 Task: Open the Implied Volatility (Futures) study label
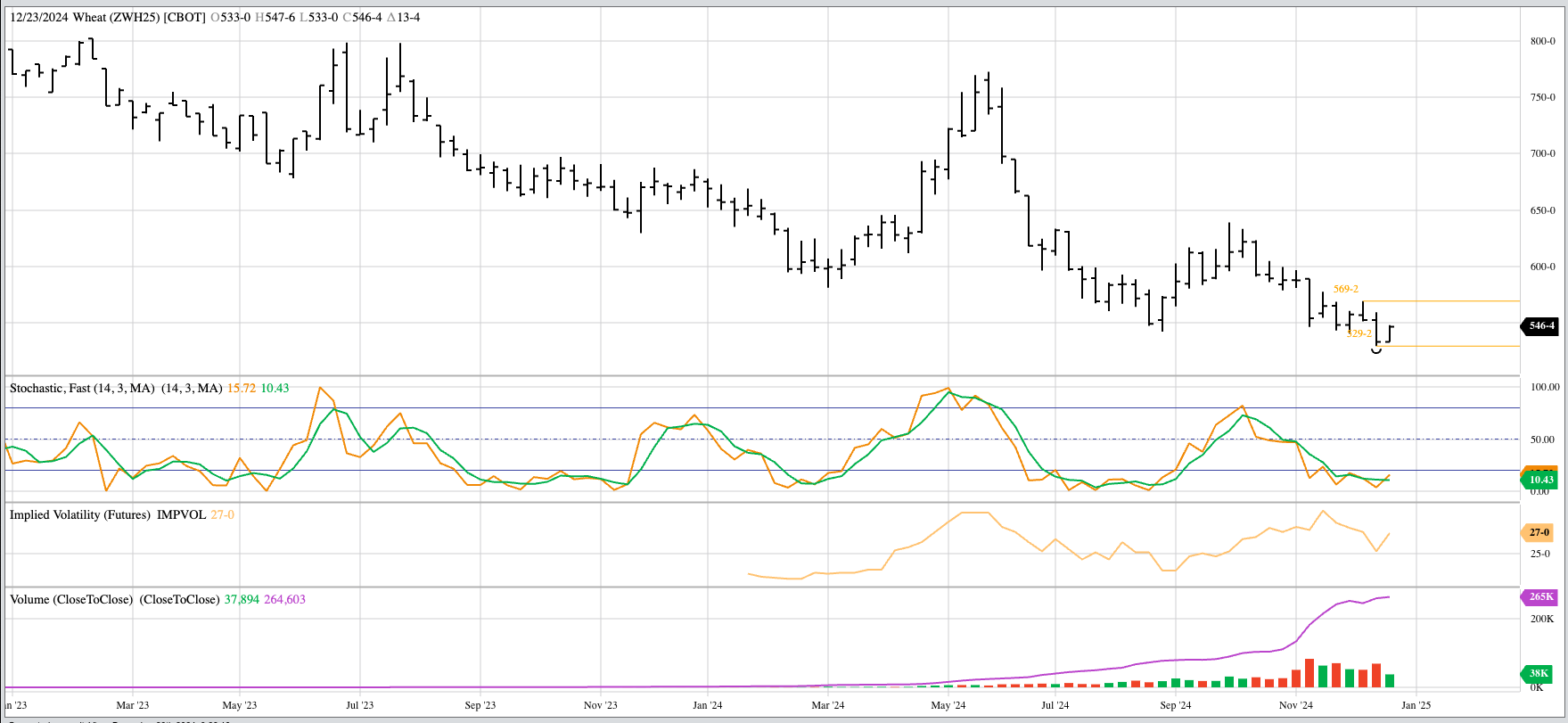coord(80,514)
